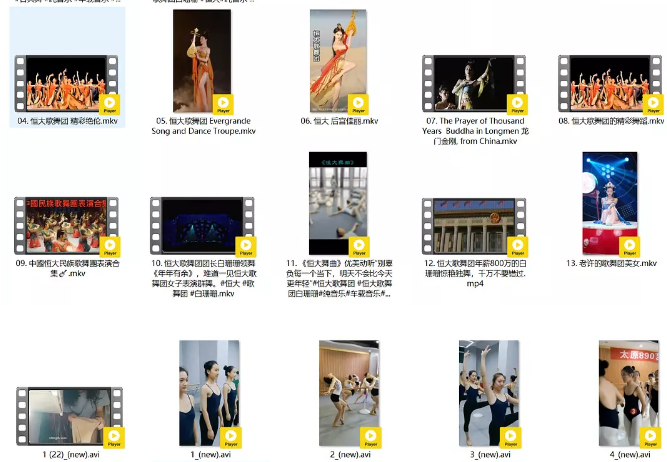Click the Player badge on file 05 thumbnail
This screenshot has height=462, width=667.
(223, 105)
